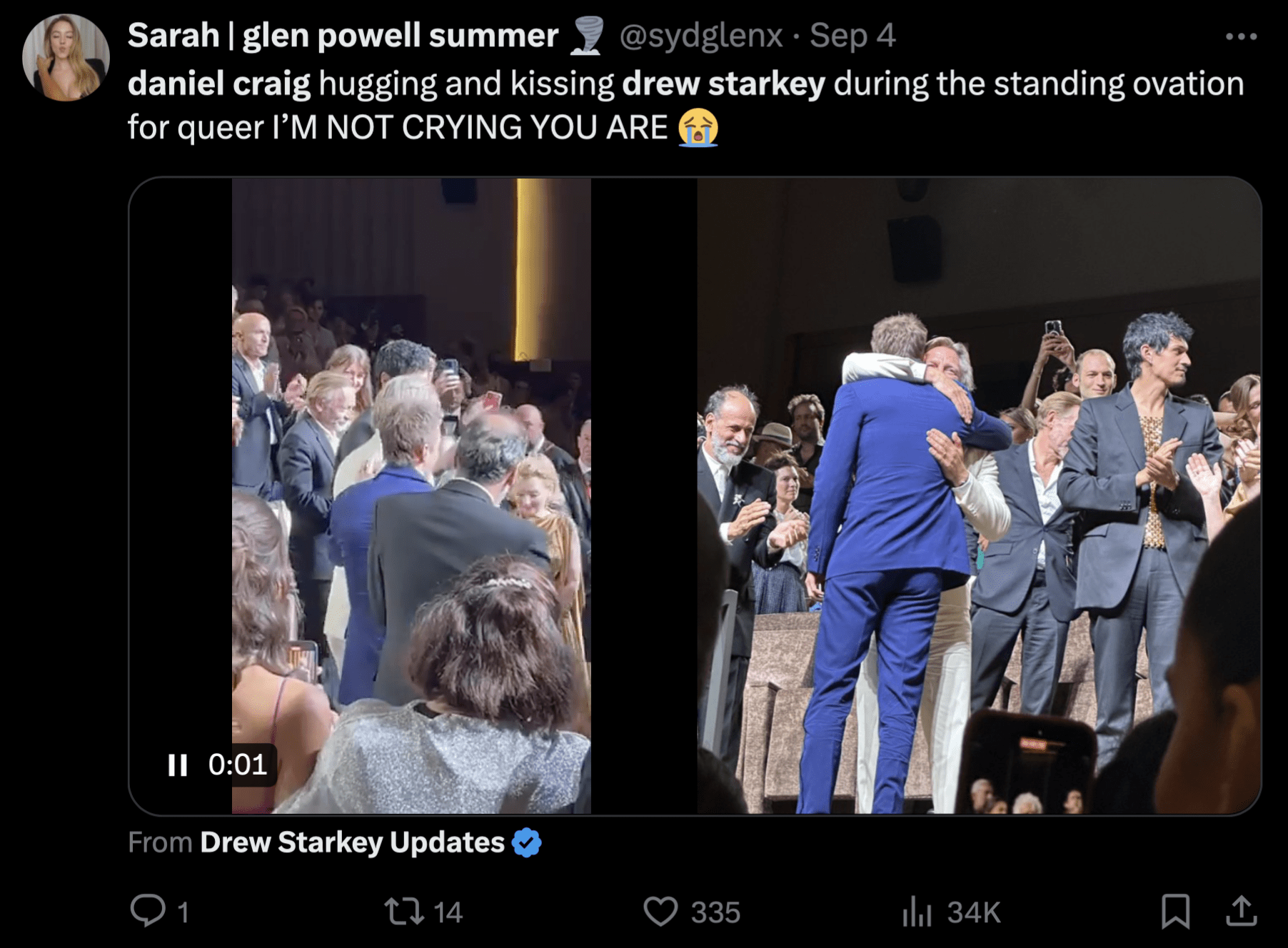Open the three-dot more options menu
This screenshot has height=948, width=1288.
click(1241, 36)
